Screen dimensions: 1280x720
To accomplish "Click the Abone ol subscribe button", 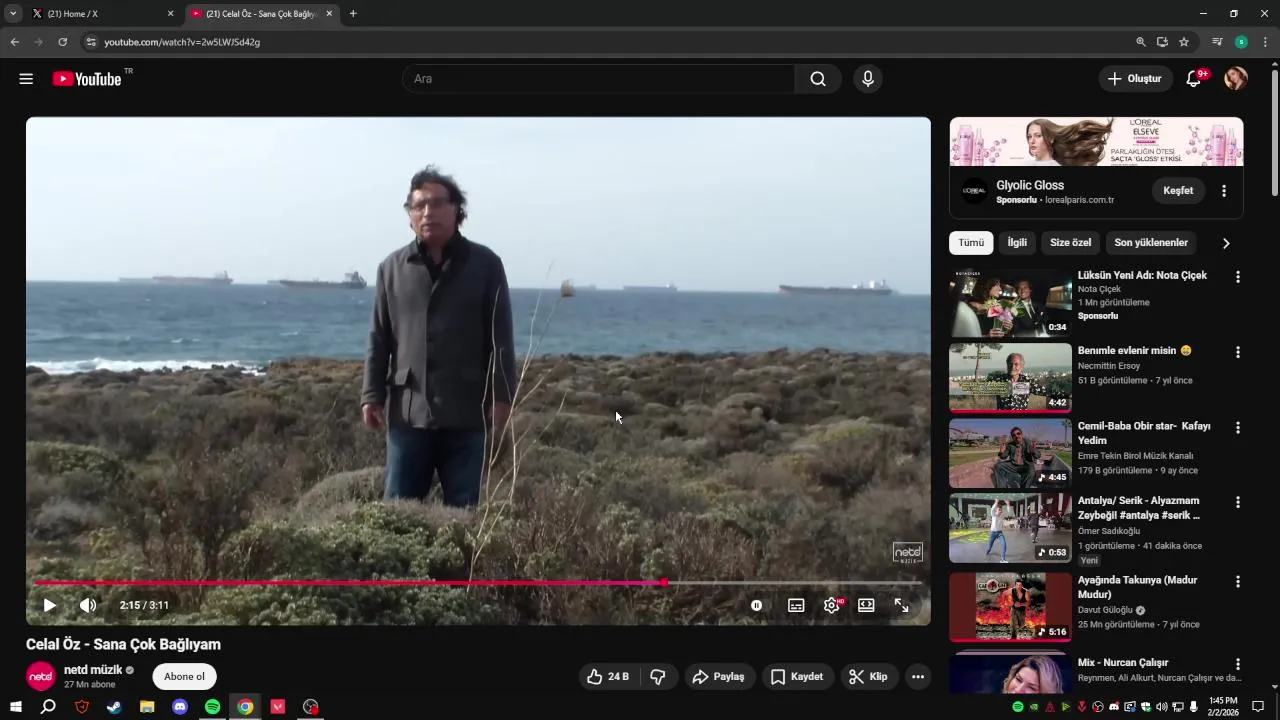I will click(184, 677).
